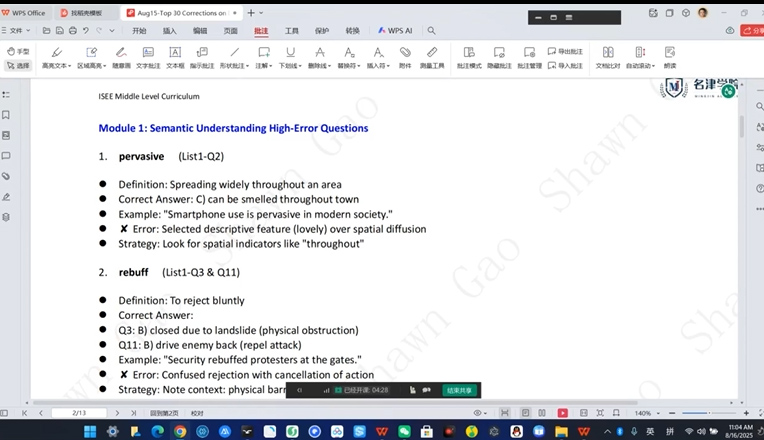Click the 测量工具 measuring tool icon

coord(432,57)
